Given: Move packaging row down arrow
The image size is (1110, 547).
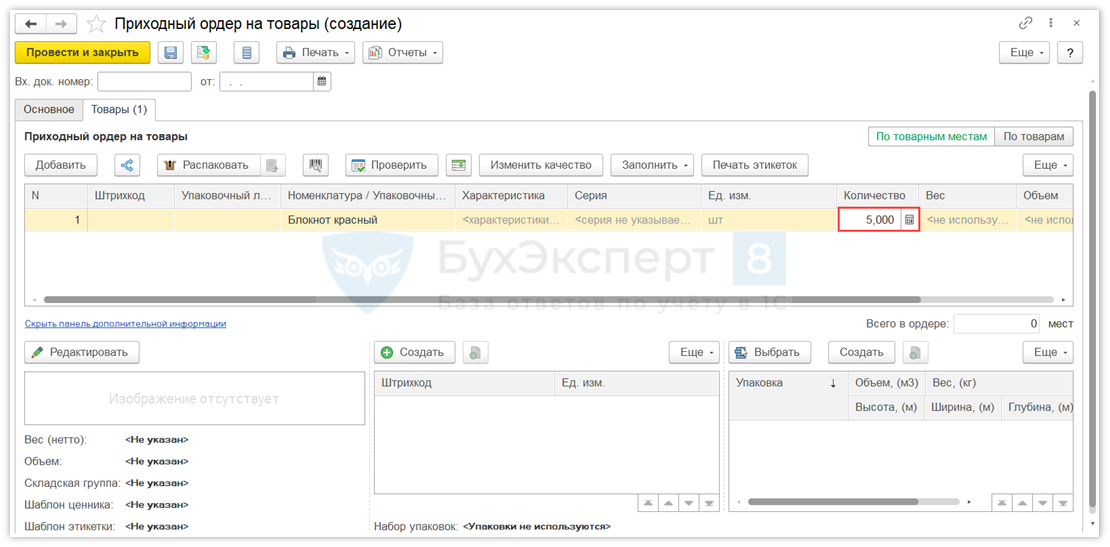Looking at the screenshot, I should point(1042,503).
